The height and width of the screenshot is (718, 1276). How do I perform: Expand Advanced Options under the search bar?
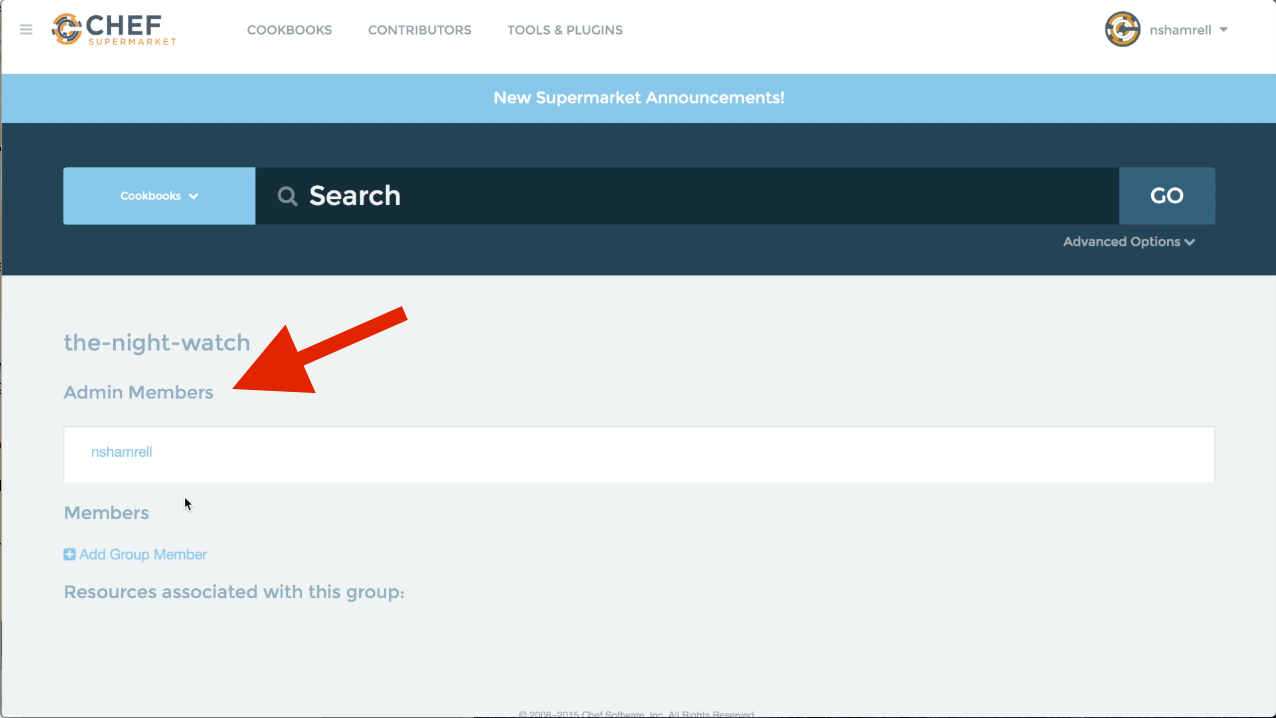pos(1128,242)
